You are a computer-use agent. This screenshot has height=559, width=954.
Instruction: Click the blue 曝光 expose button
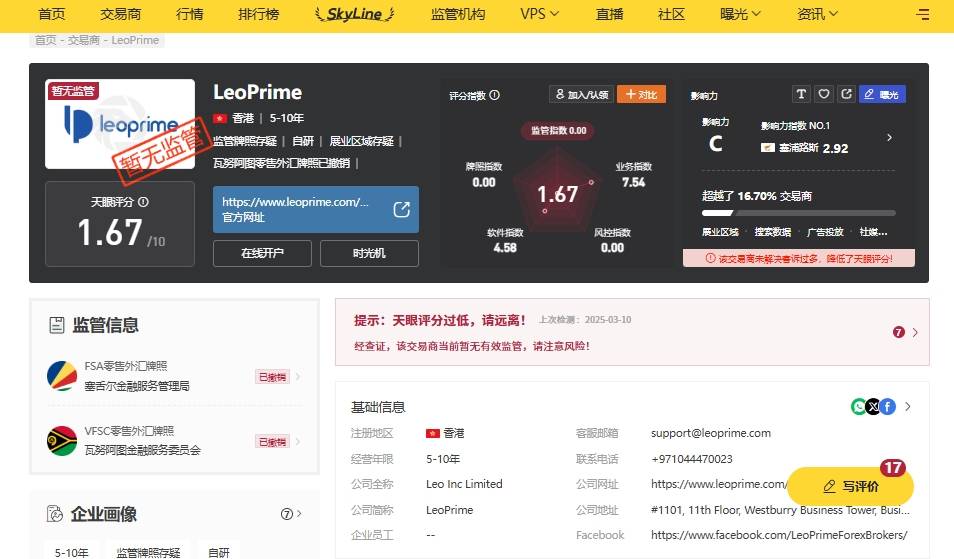pos(882,94)
